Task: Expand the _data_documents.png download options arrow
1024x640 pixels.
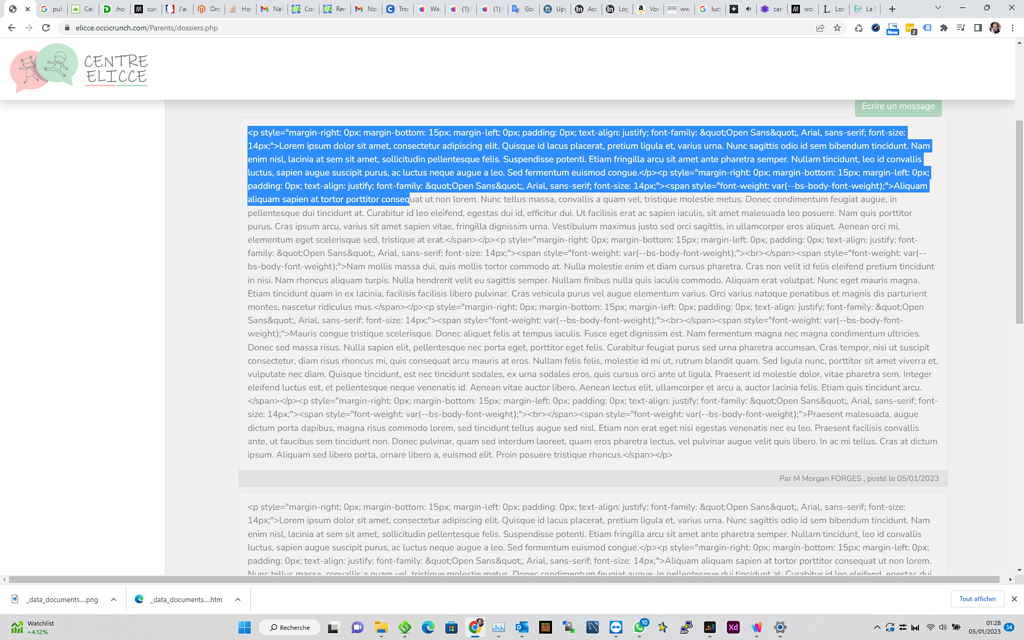Action: pos(113,598)
